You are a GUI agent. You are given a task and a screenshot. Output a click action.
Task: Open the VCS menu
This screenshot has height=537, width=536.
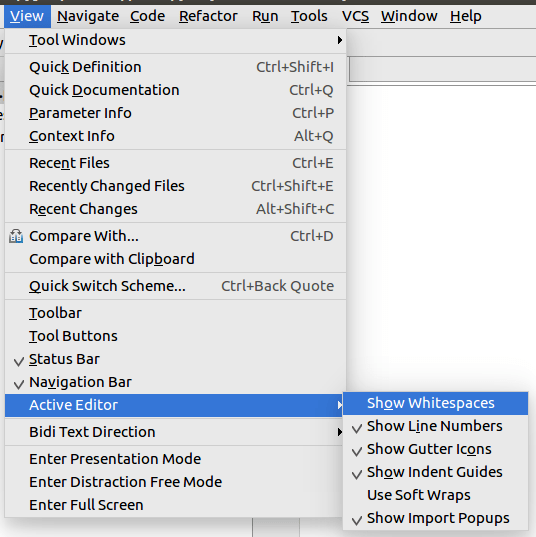tap(356, 16)
